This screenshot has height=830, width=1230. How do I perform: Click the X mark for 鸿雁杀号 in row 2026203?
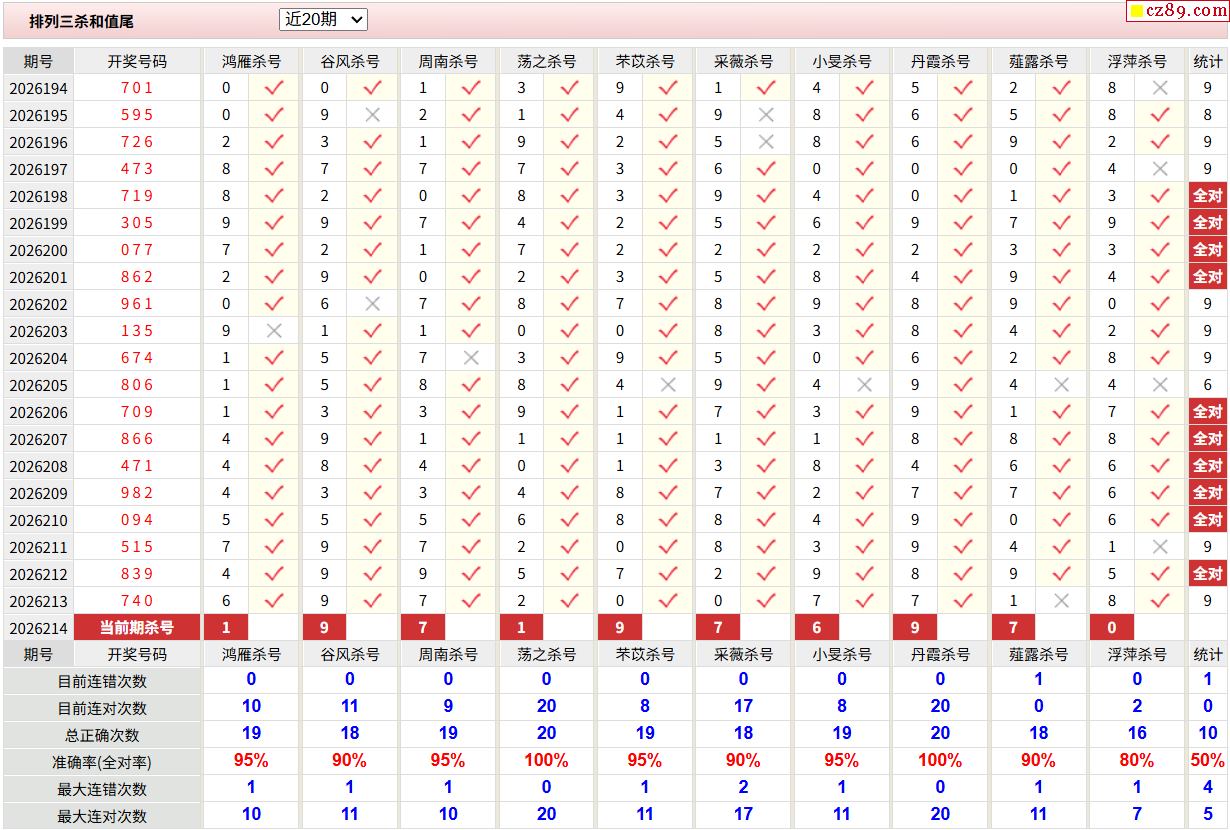coord(274,331)
